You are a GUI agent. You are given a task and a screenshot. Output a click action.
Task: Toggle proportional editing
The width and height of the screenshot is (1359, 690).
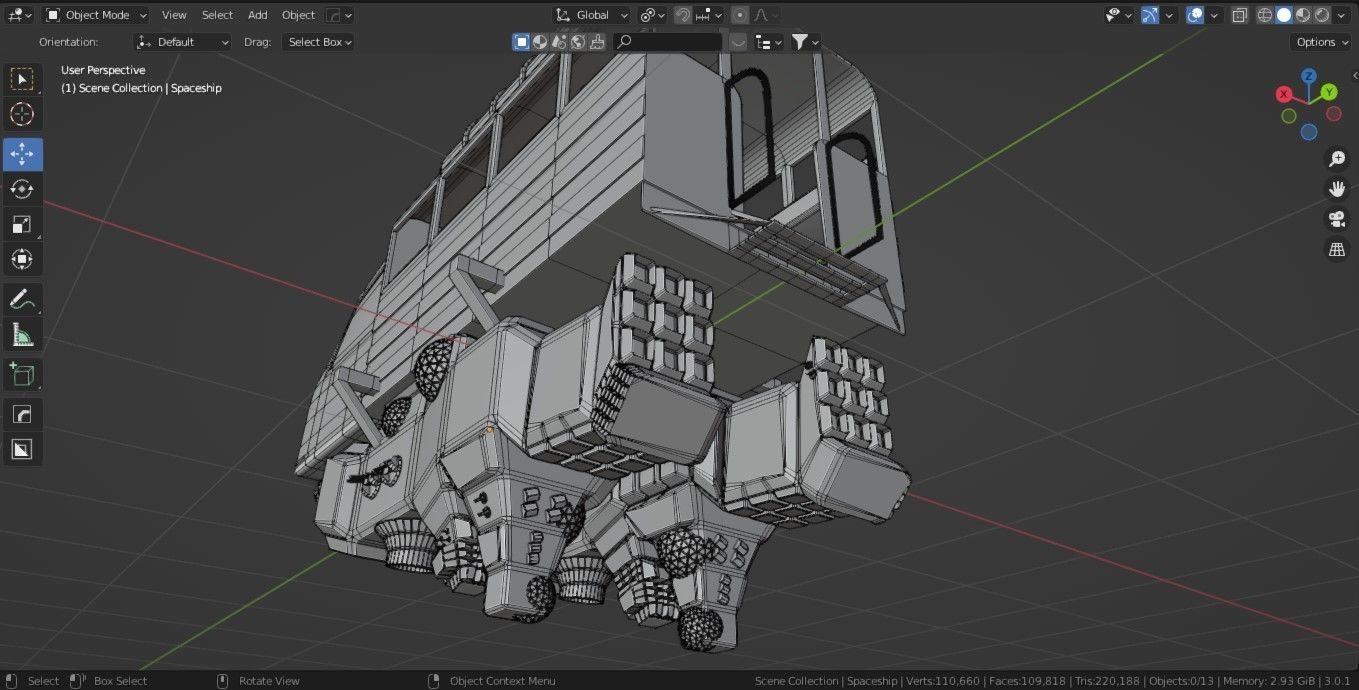coord(739,15)
